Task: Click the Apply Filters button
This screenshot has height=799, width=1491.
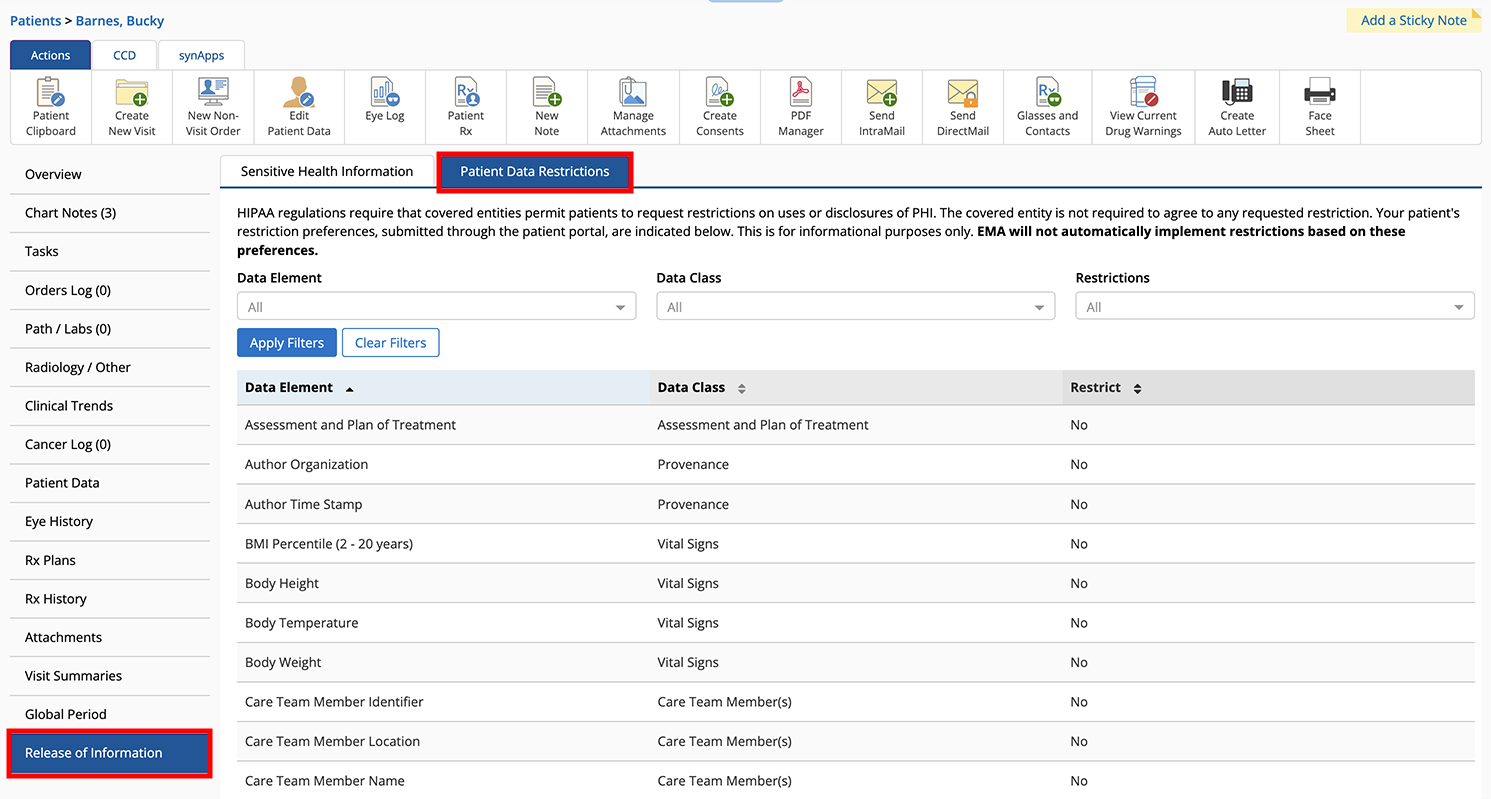Action: coord(287,343)
